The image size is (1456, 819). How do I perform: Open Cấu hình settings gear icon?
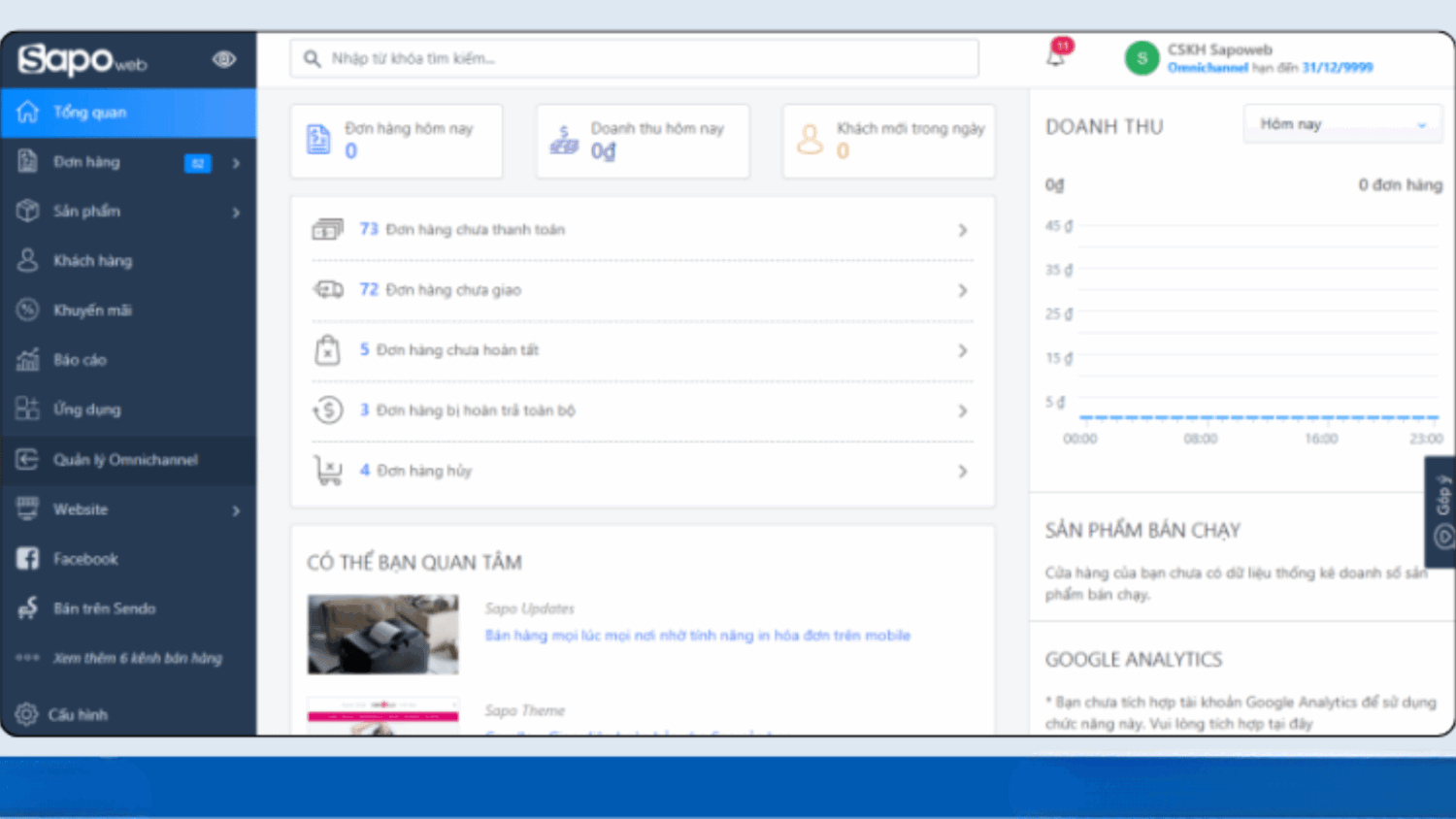26,714
